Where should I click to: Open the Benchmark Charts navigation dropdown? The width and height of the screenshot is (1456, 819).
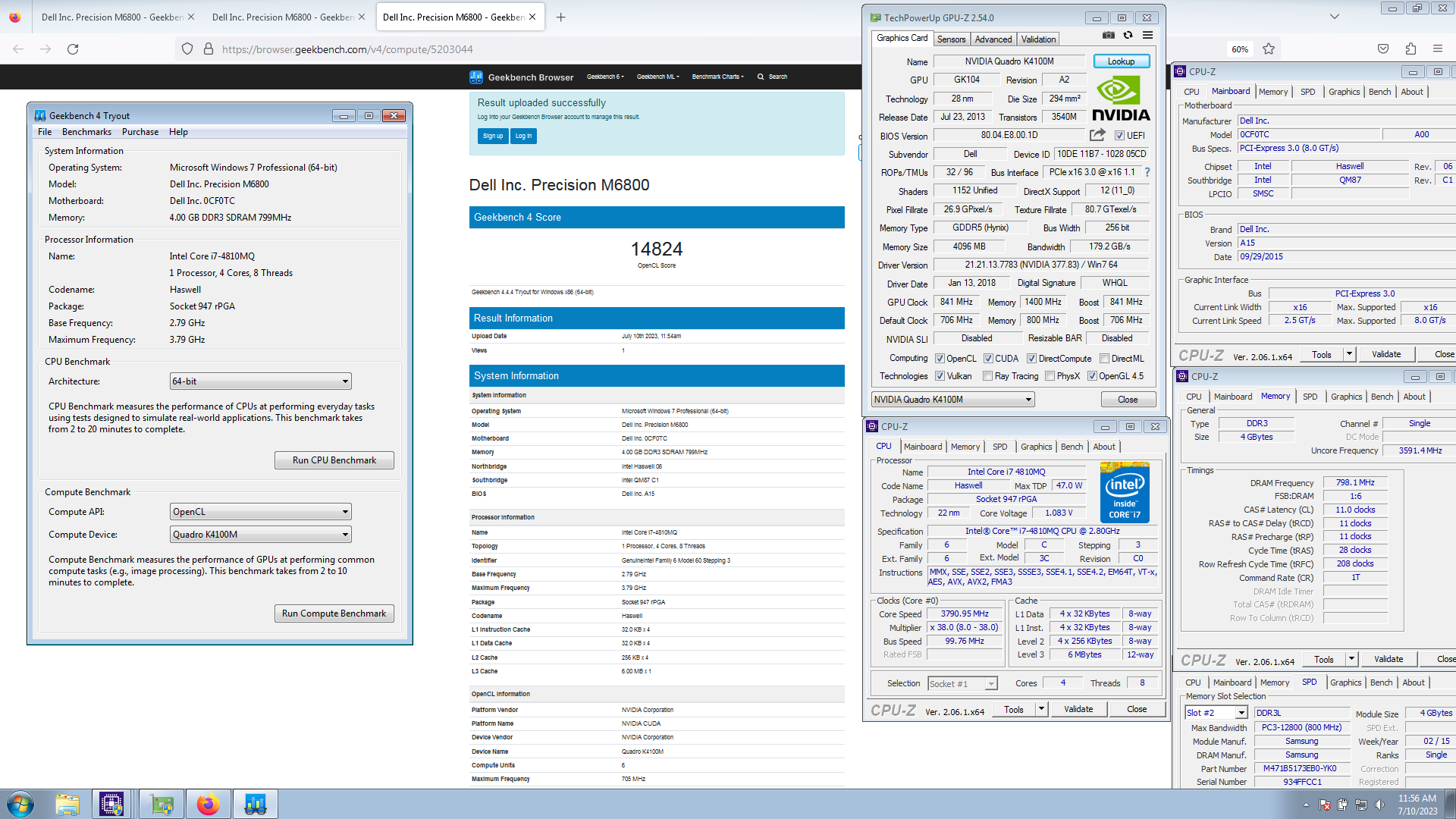(717, 77)
